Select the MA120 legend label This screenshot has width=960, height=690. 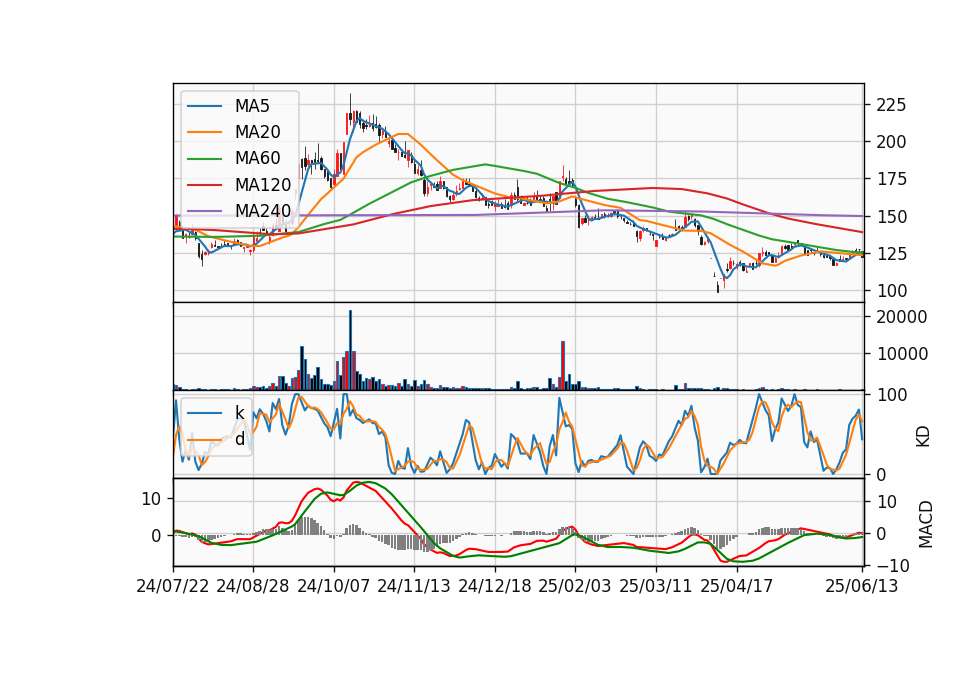tap(263, 185)
